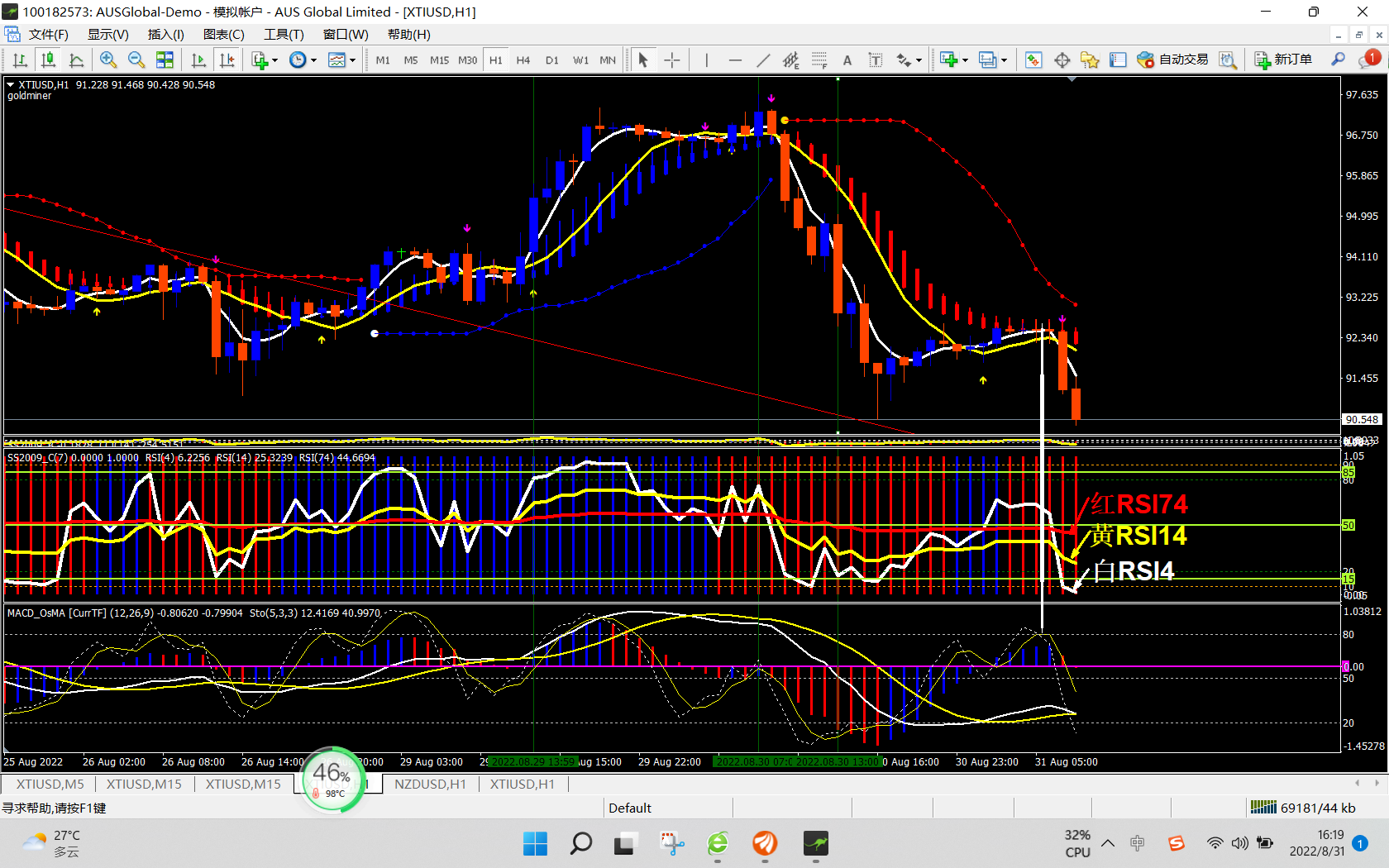Select the W1 timeframe
1389x868 pixels.
(x=580, y=60)
